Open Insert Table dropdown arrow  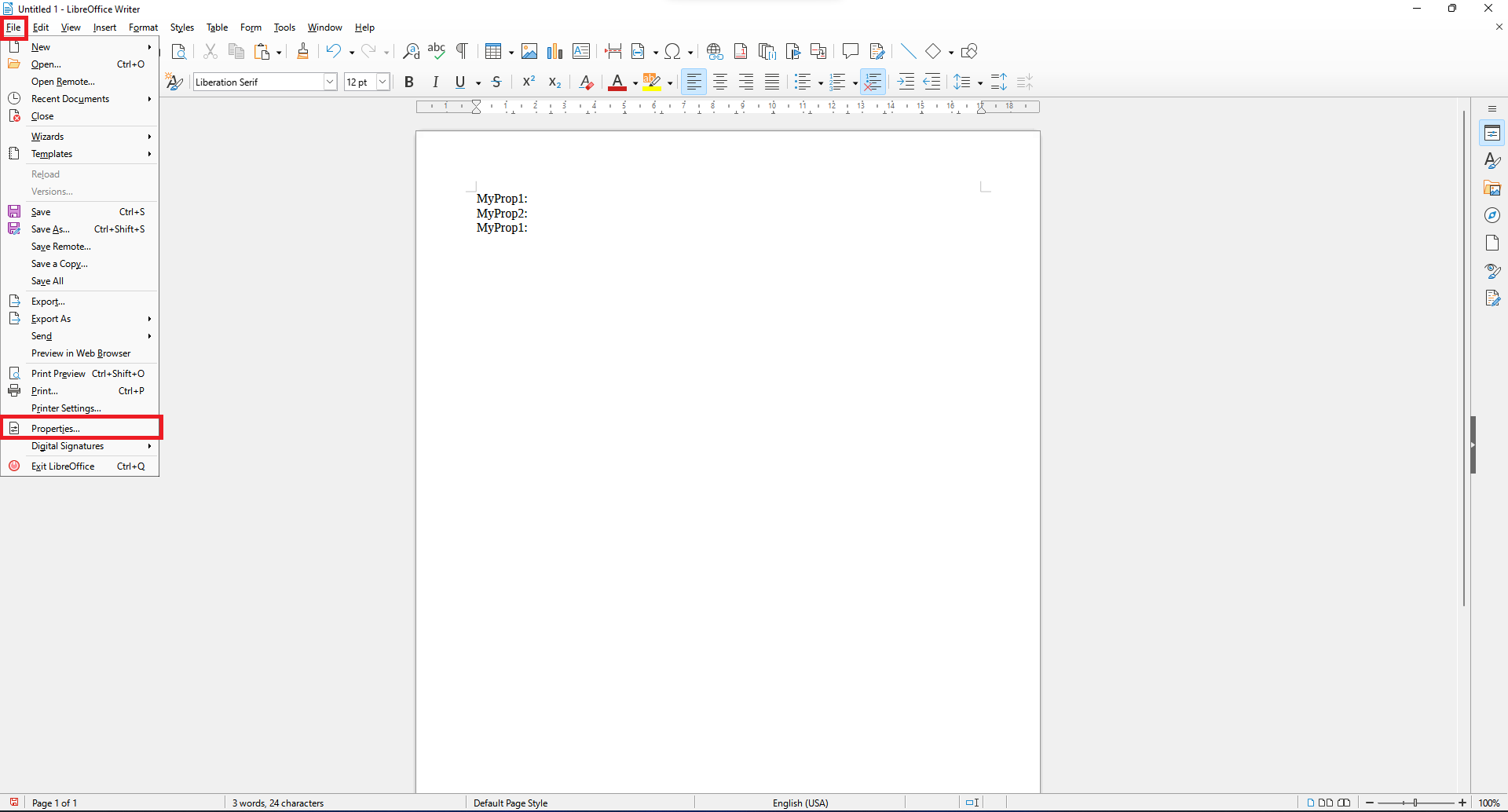[511, 53]
